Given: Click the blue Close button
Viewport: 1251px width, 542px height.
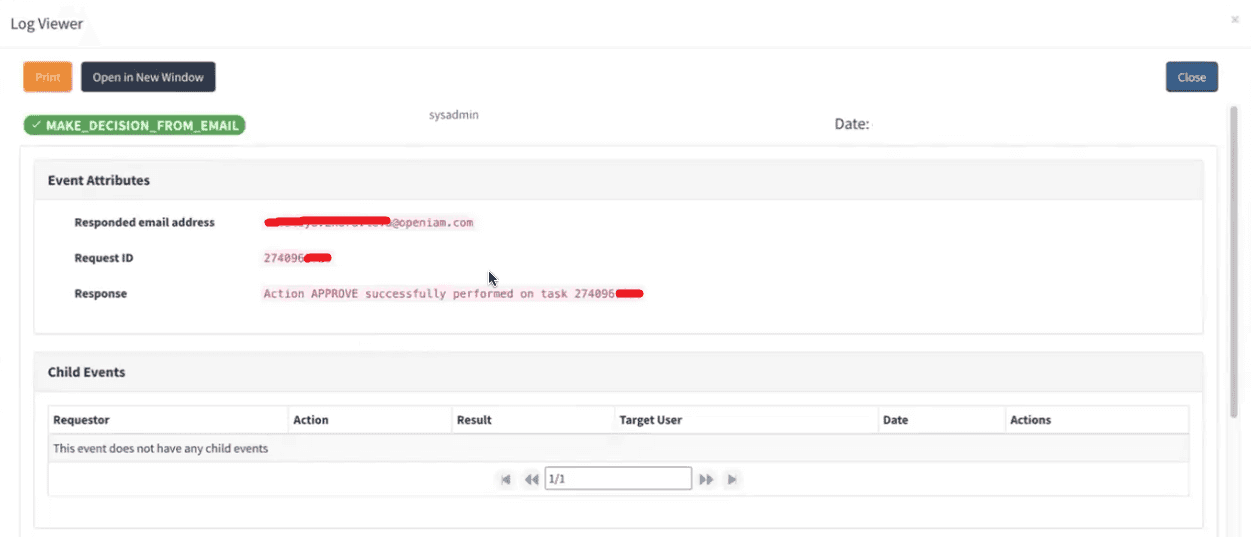Looking at the screenshot, I should pos(1191,77).
